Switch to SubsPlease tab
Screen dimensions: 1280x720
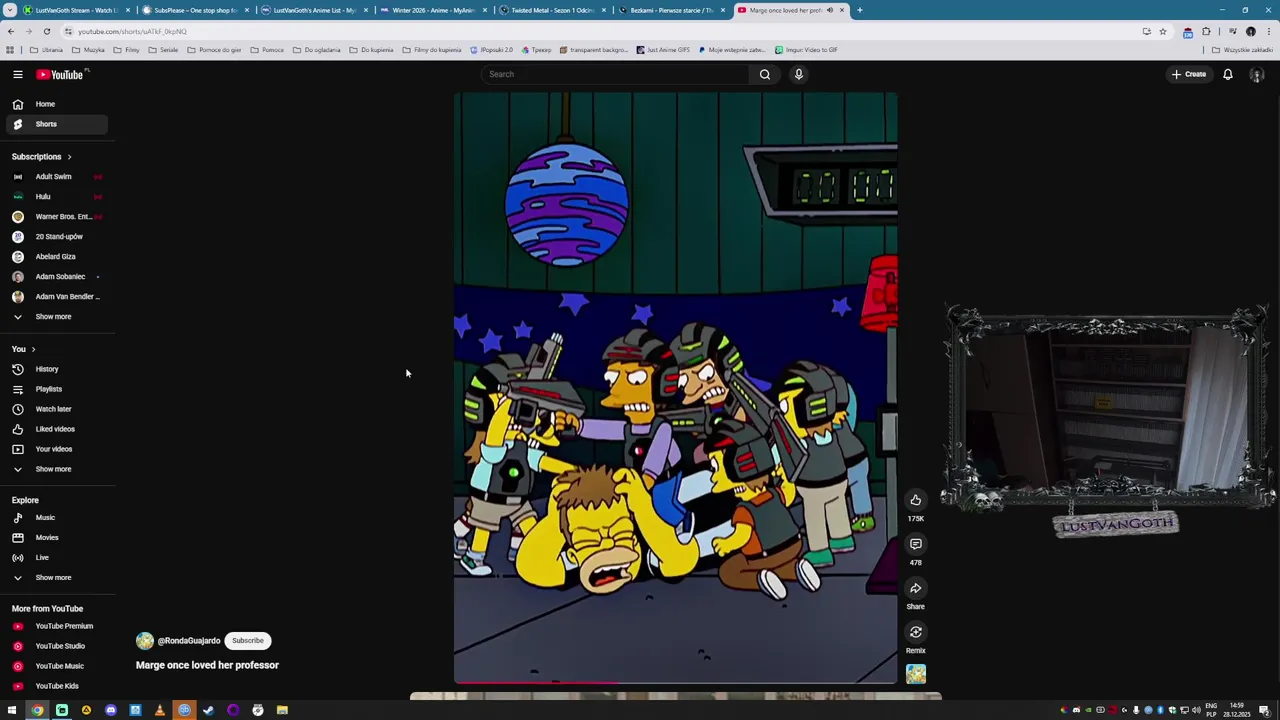pos(195,10)
